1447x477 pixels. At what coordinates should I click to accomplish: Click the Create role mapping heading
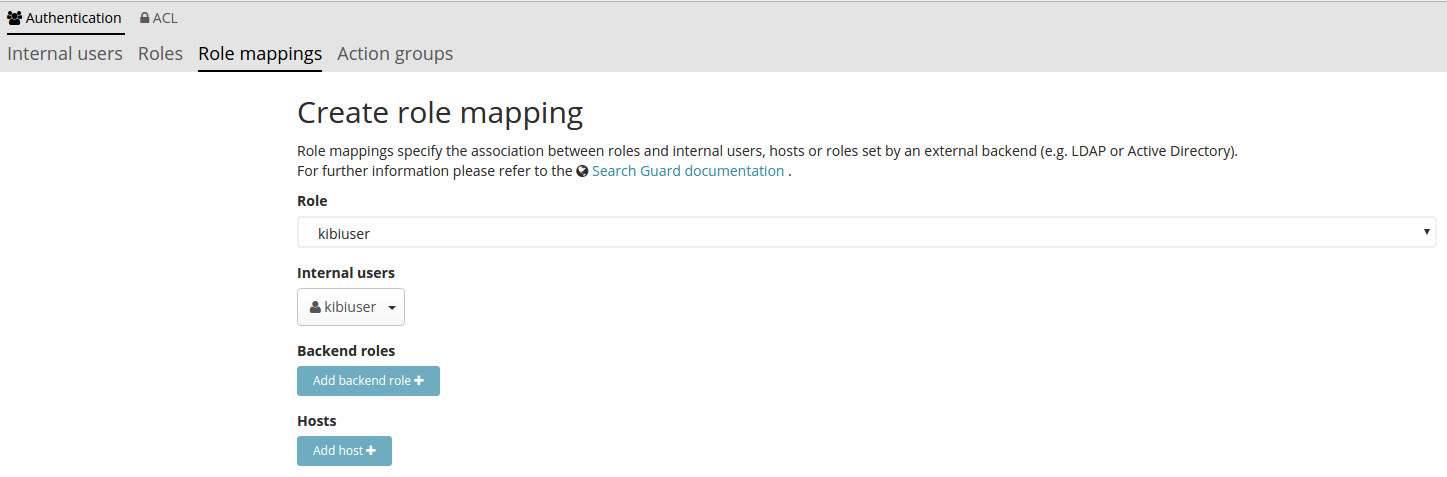(x=440, y=113)
